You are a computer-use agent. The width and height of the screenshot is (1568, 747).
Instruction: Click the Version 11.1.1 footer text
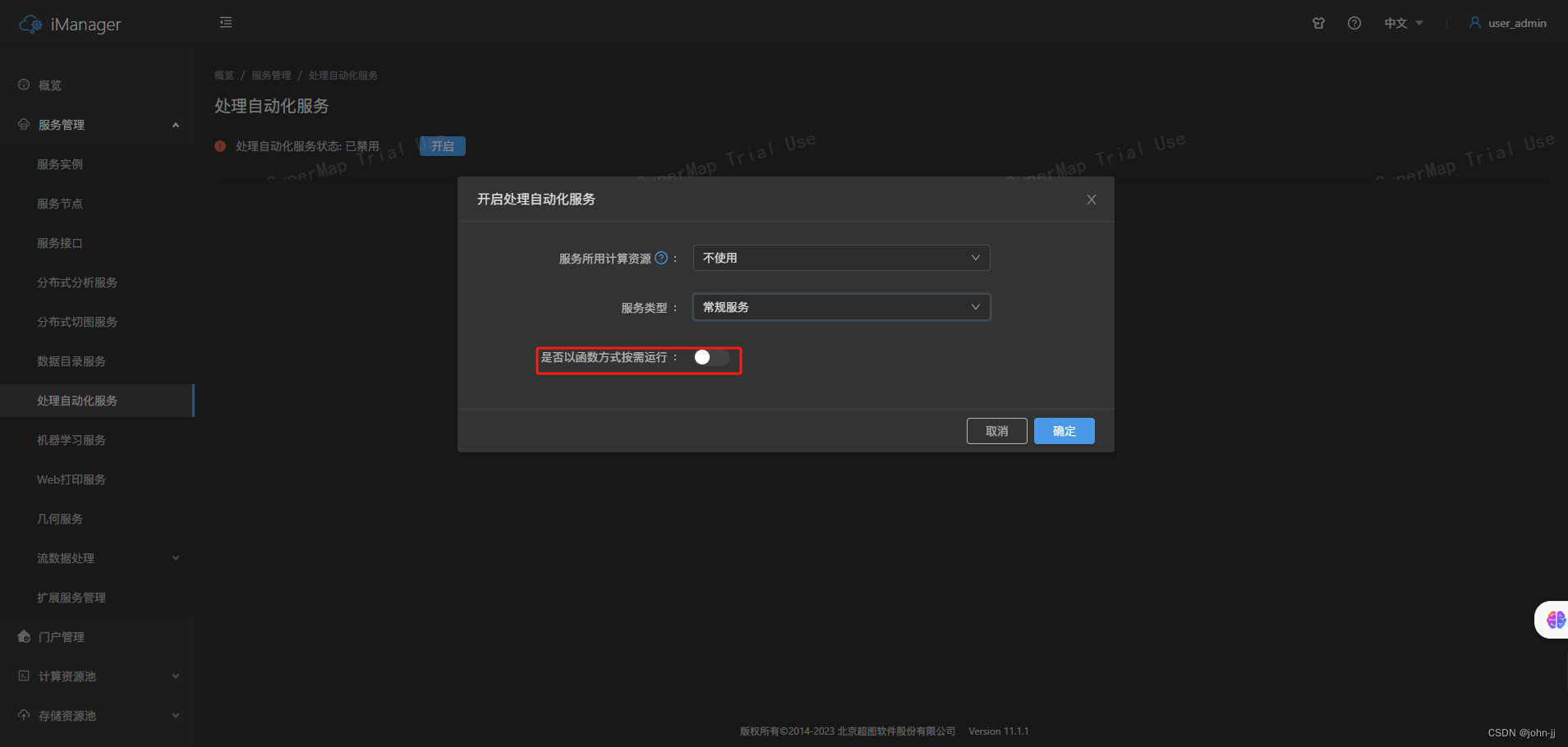999,731
